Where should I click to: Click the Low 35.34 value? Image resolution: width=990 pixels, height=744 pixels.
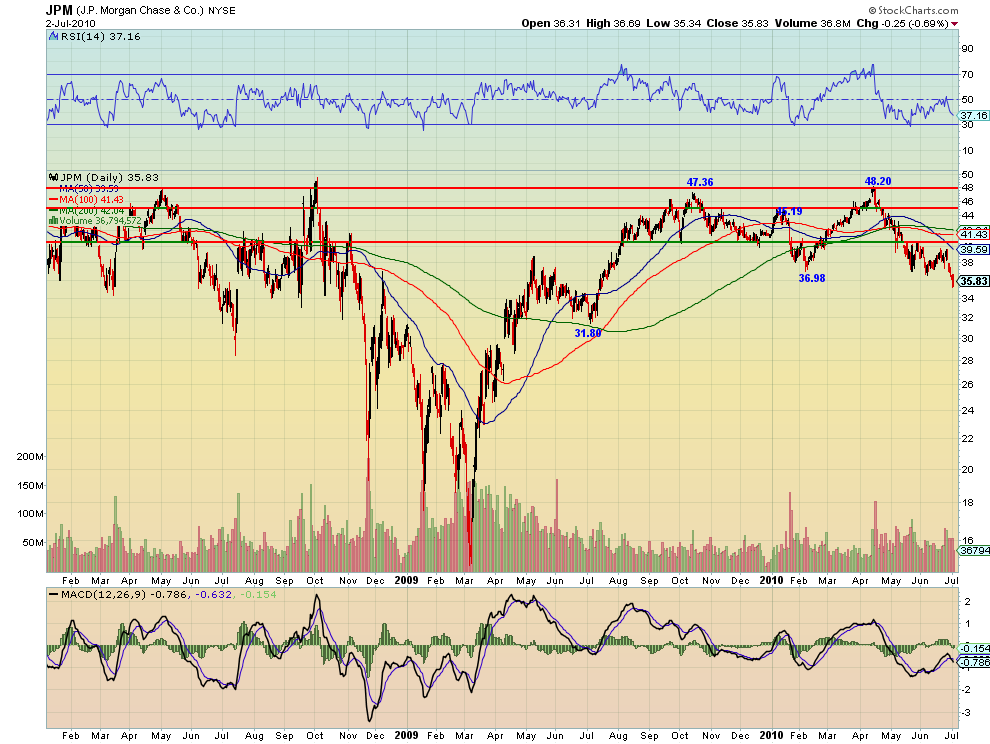pos(673,23)
